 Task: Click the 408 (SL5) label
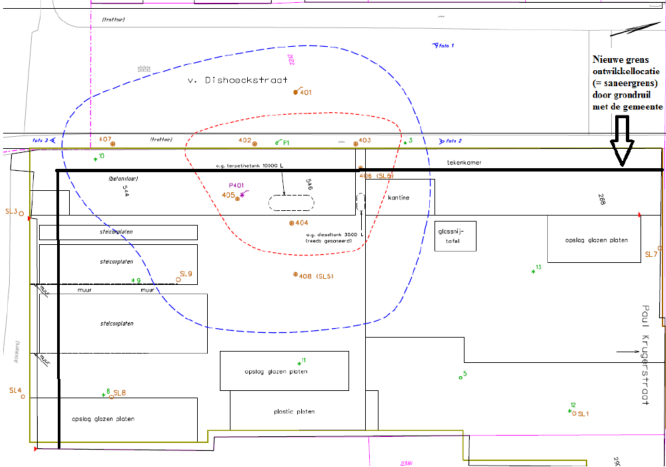tap(316, 276)
